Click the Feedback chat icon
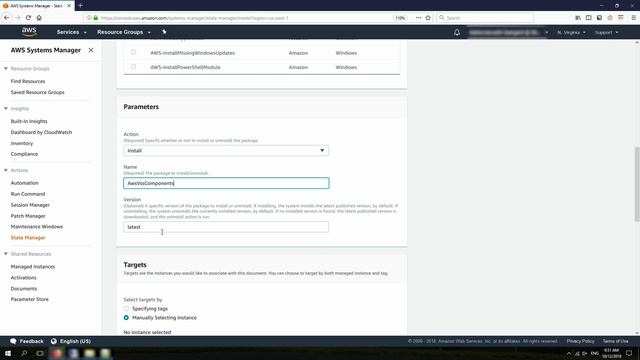Viewport: 640px width, 360px height. tap(13, 341)
